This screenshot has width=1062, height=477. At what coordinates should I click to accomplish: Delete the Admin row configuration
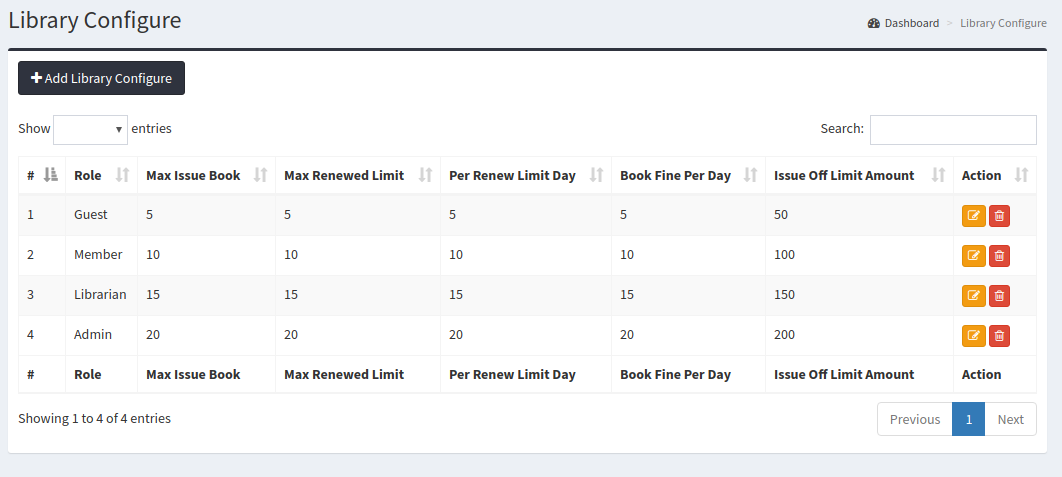coord(999,336)
